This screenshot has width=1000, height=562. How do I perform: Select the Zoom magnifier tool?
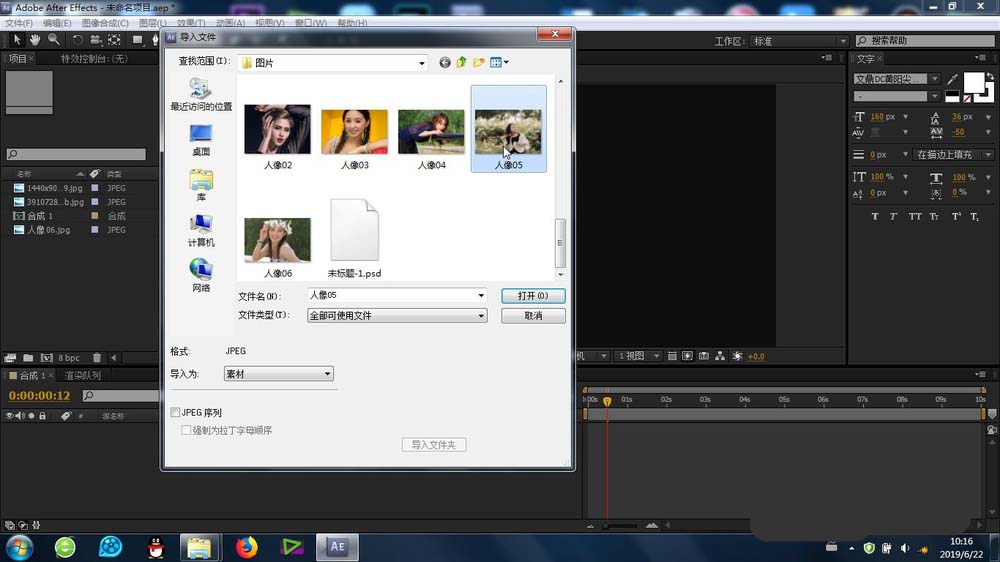(x=54, y=40)
